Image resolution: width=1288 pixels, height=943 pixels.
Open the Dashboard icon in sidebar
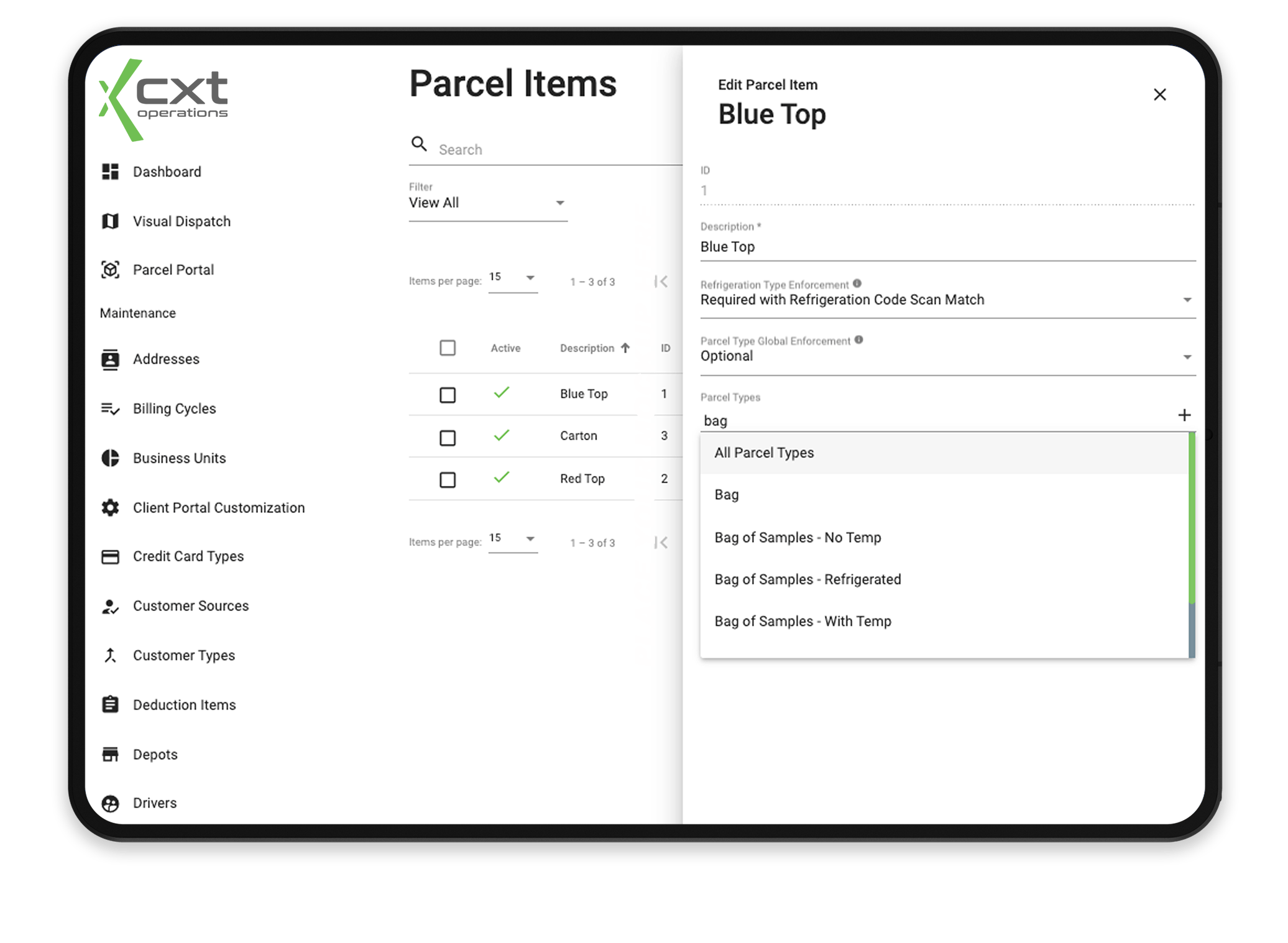click(x=110, y=172)
